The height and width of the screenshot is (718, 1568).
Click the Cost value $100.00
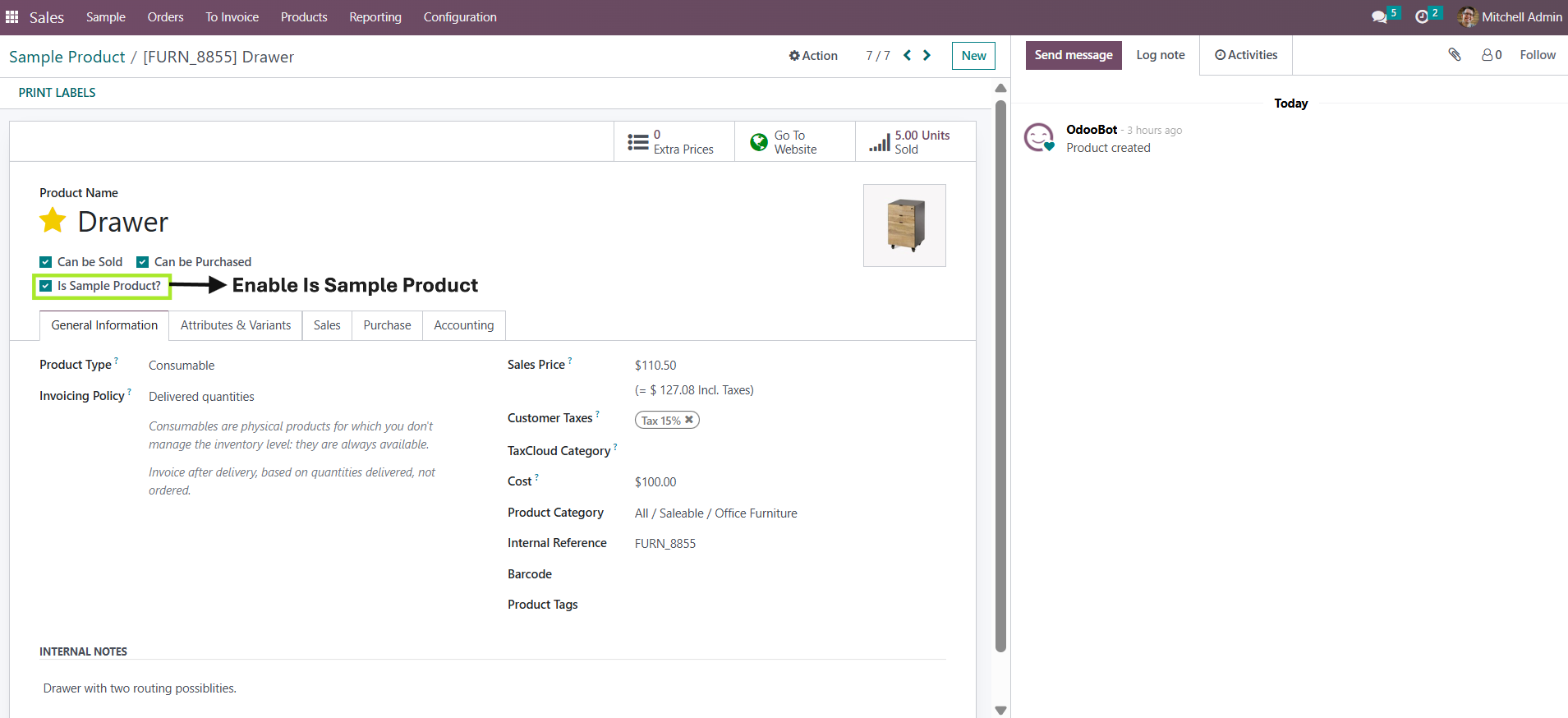pos(655,482)
